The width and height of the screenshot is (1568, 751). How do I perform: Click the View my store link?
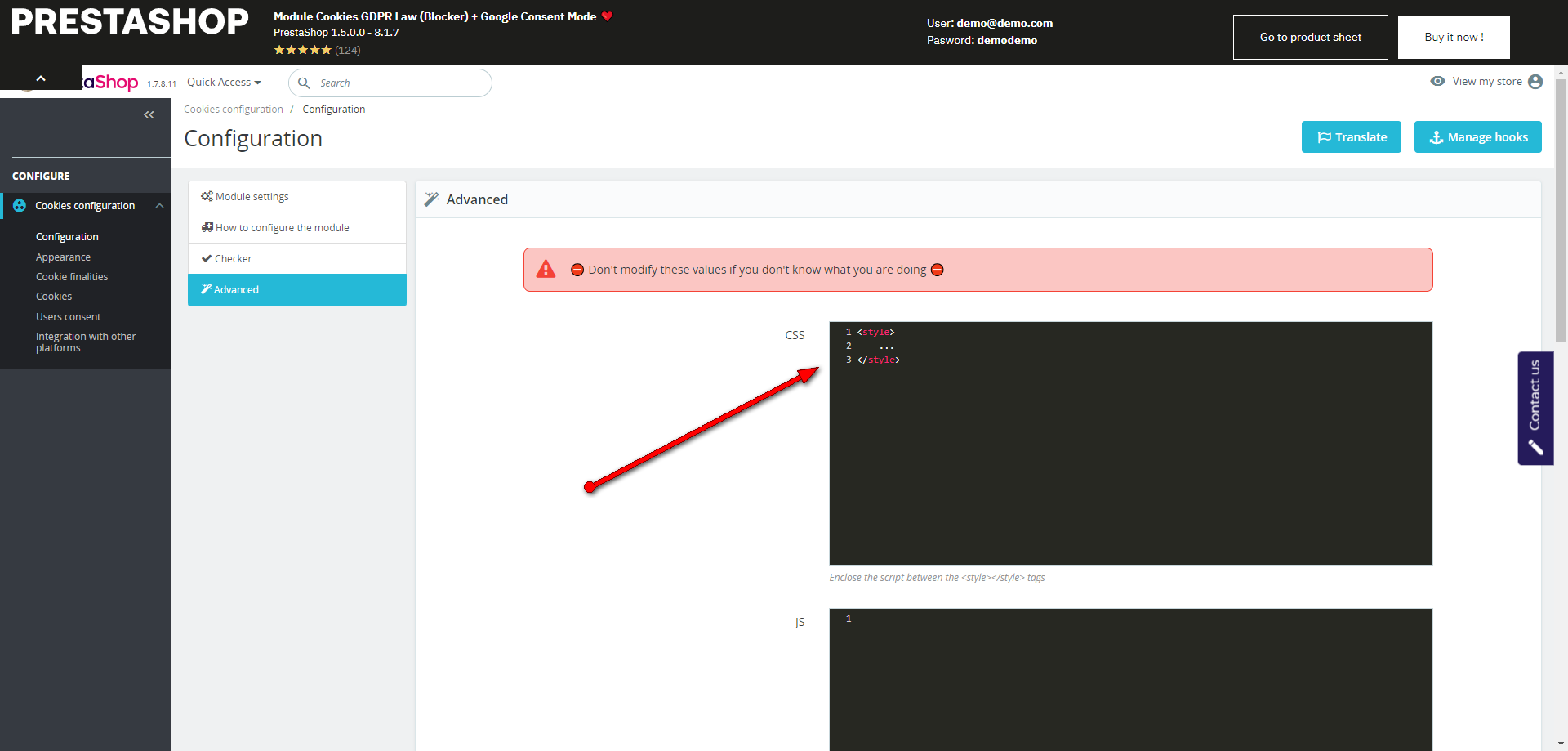pyautogui.click(x=1487, y=82)
